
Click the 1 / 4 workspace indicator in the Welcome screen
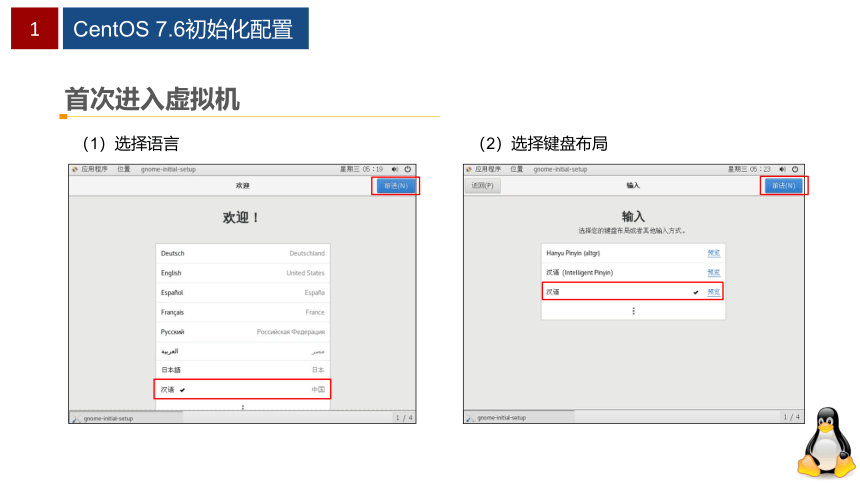tap(404, 418)
